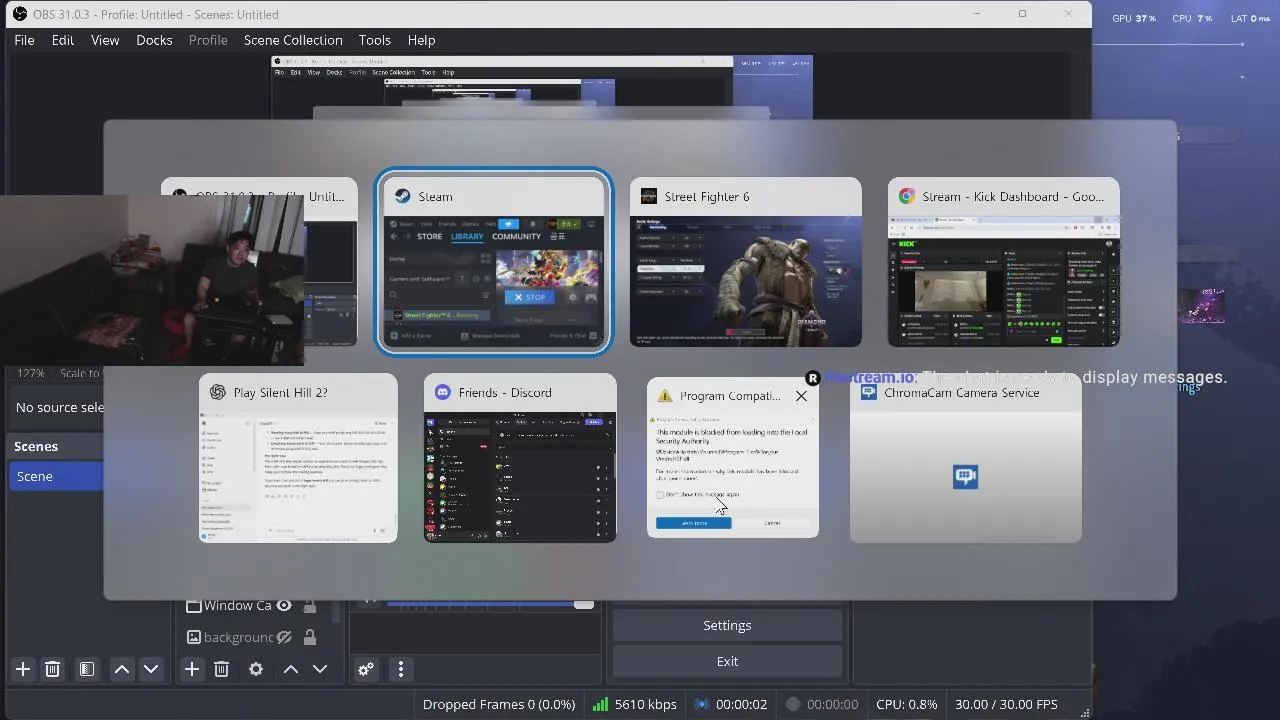This screenshot has height=720, width=1280.
Task: Click the green bitrate signal bars icon
Action: [600, 704]
